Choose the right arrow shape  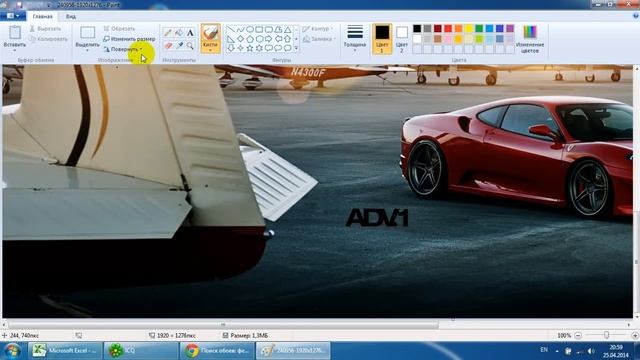pyautogui.click(x=269, y=39)
